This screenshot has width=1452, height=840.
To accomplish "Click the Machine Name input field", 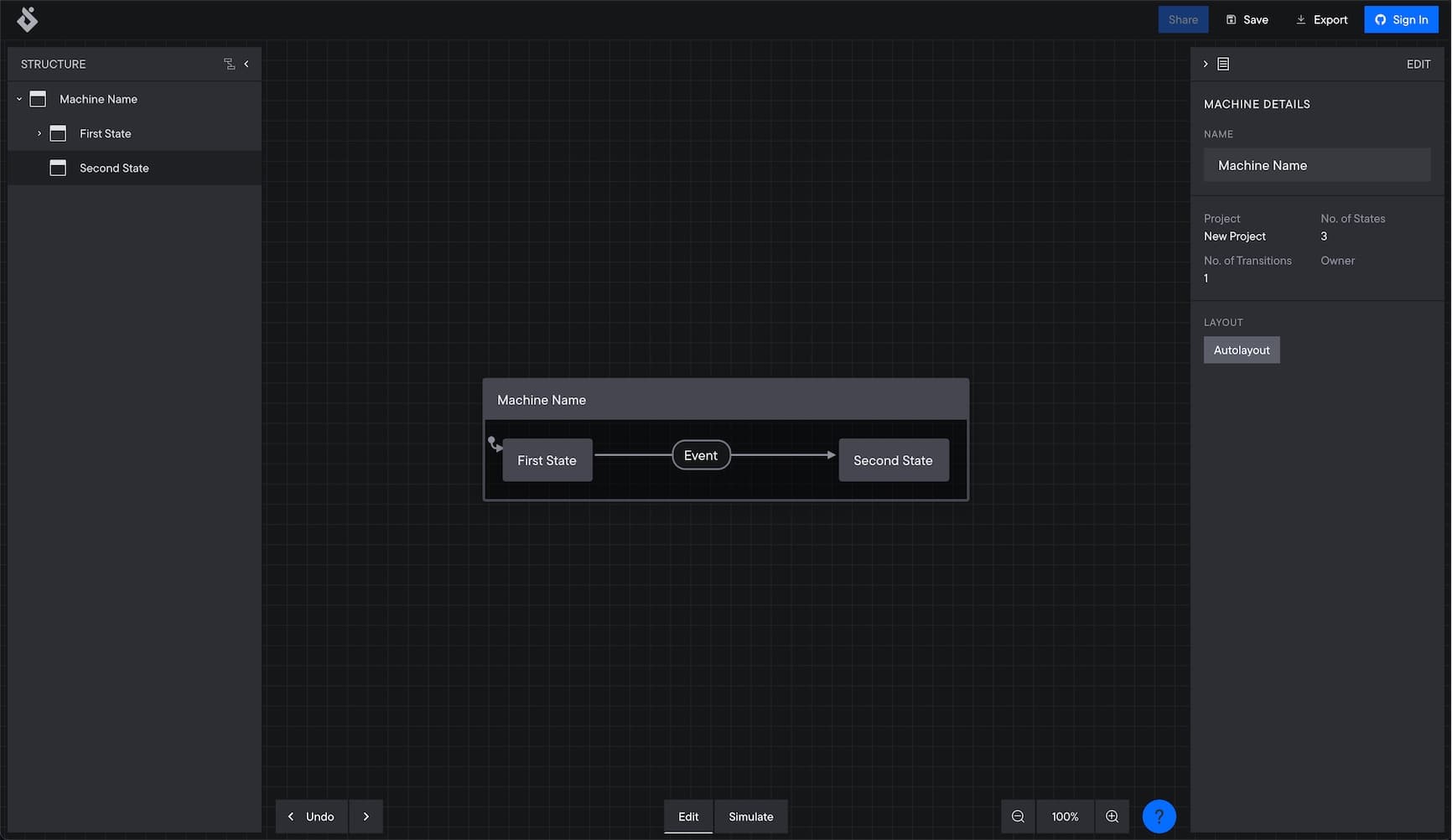I will pos(1317,164).
